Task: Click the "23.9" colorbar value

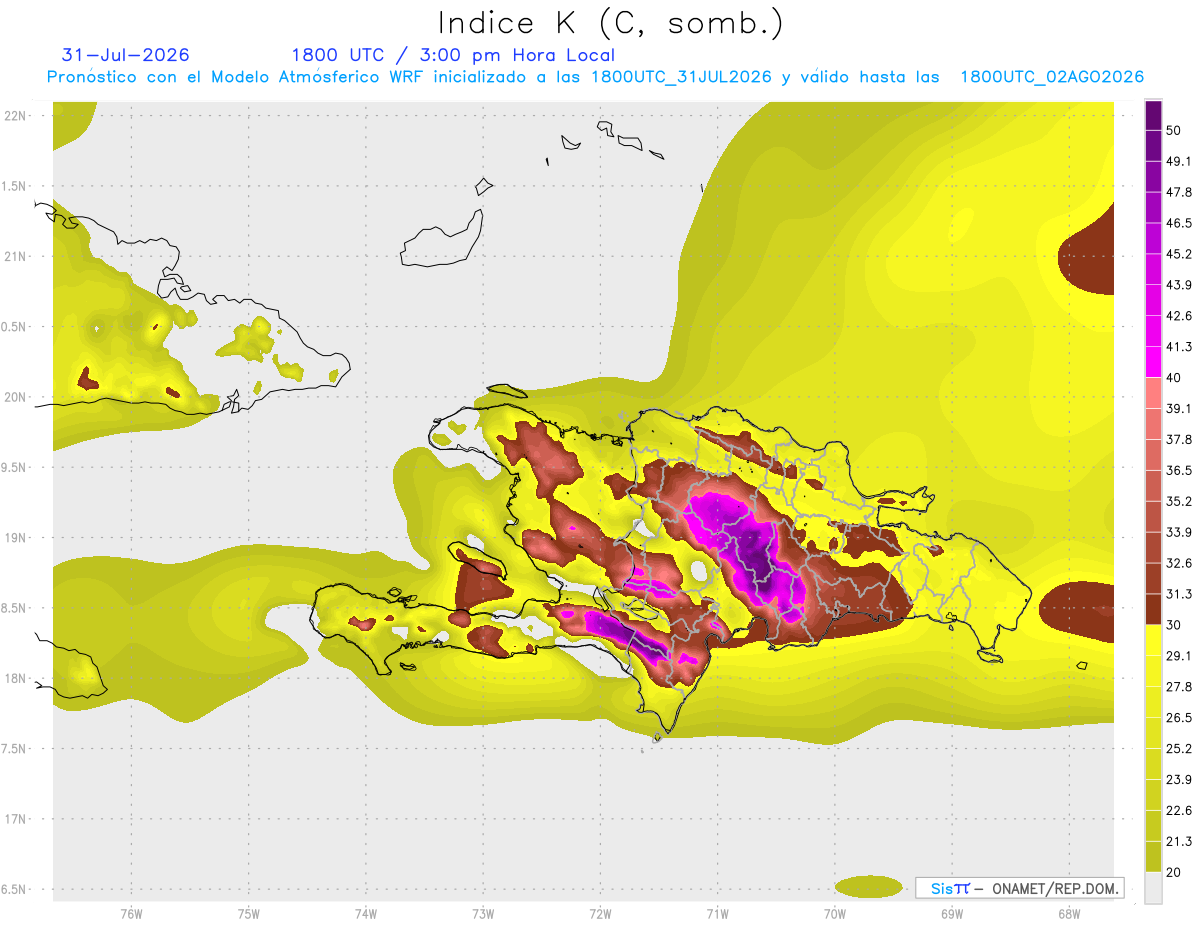Action: point(1179,779)
